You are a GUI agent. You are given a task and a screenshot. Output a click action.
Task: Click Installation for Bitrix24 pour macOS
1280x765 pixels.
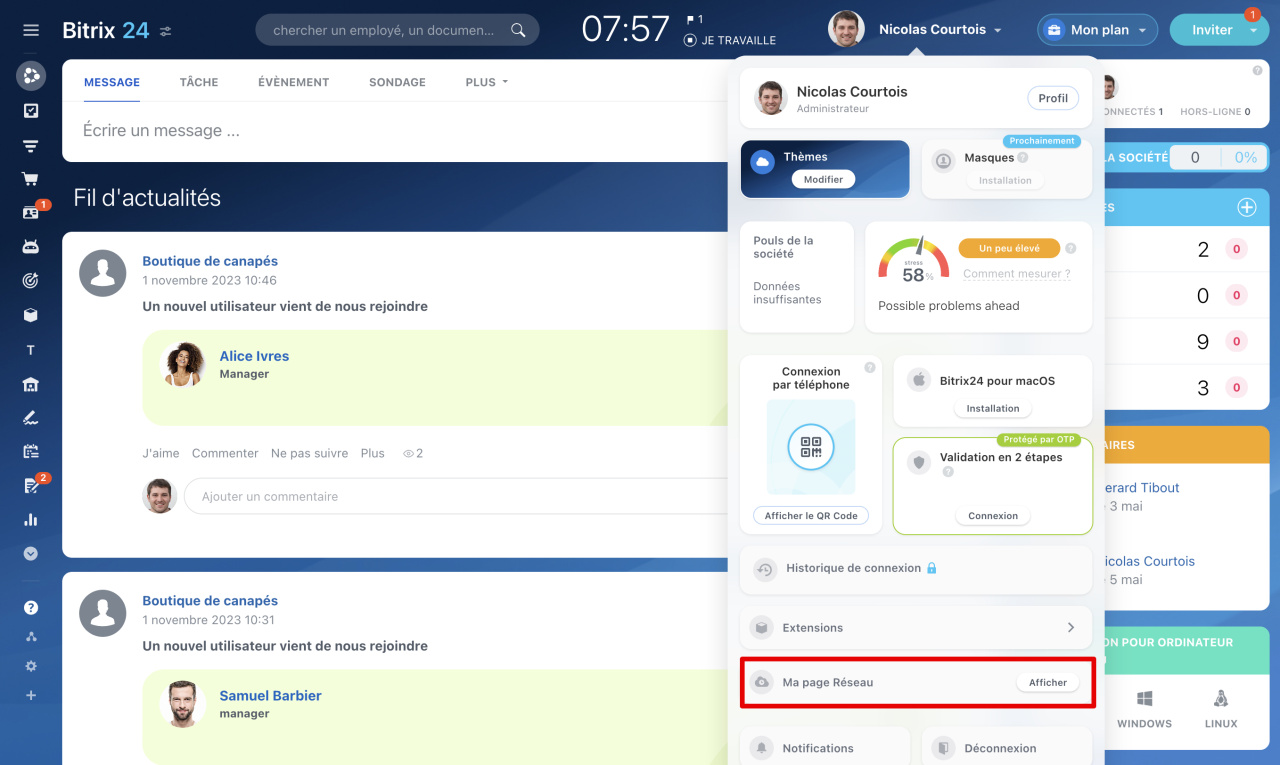point(993,408)
